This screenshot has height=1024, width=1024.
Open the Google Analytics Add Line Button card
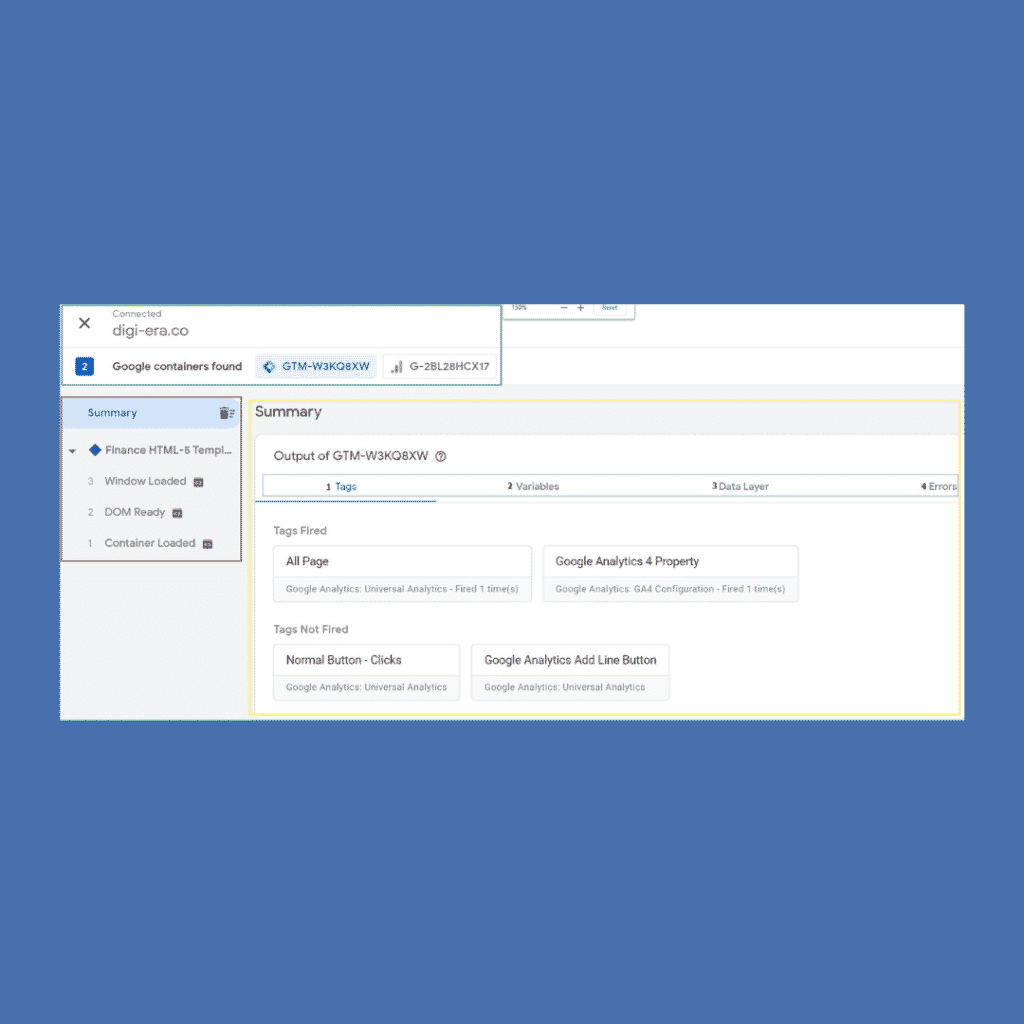(x=570, y=672)
